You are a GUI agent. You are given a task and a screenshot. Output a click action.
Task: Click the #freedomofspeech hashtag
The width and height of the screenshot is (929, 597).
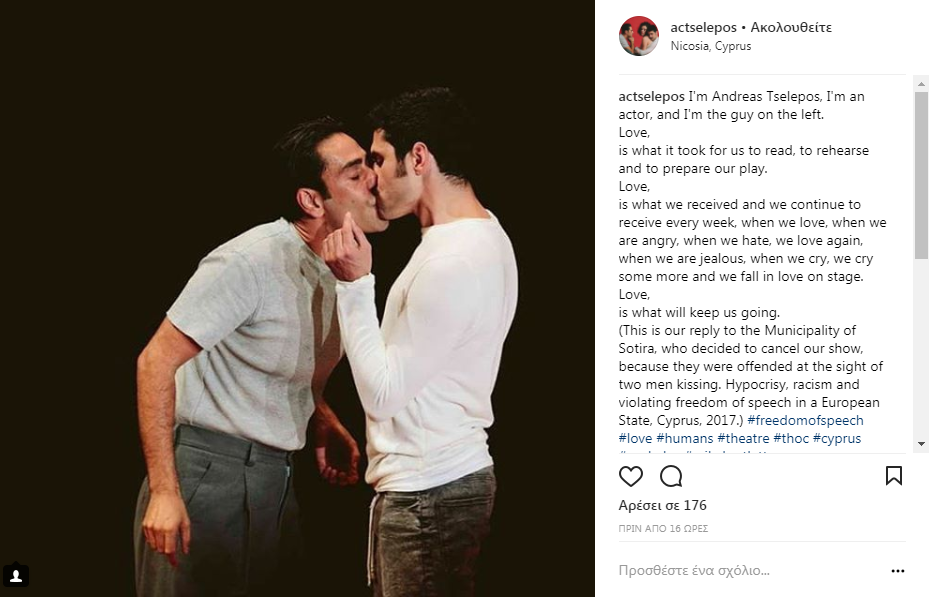coord(805,420)
